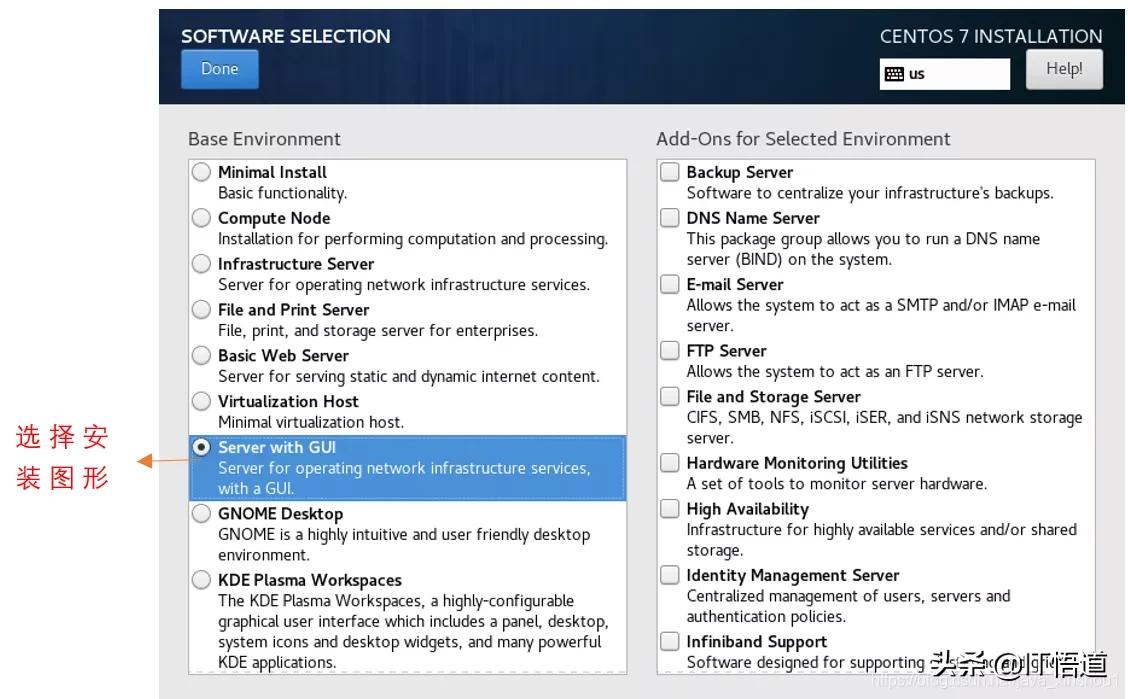Click Done to confirm software selection
Screen dimensions: 1128x699
point(219,69)
